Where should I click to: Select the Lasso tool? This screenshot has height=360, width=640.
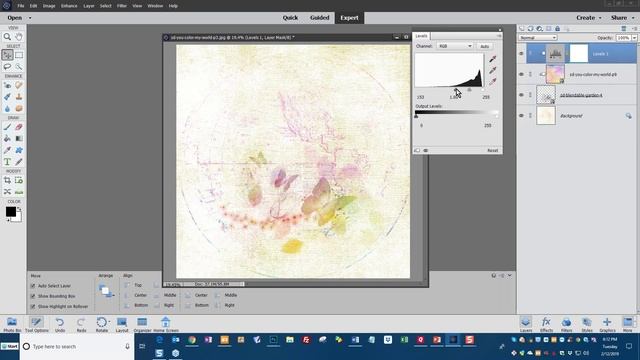(x=7, y=66)
